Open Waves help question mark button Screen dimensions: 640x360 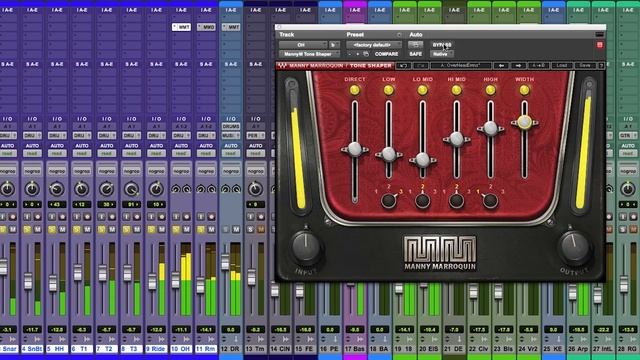601,66
